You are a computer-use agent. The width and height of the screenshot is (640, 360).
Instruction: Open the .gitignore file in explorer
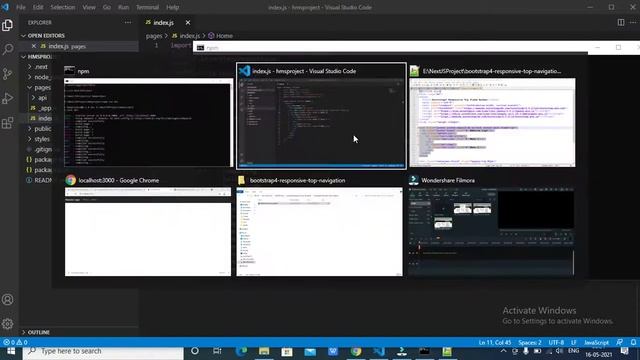(40, 149)
